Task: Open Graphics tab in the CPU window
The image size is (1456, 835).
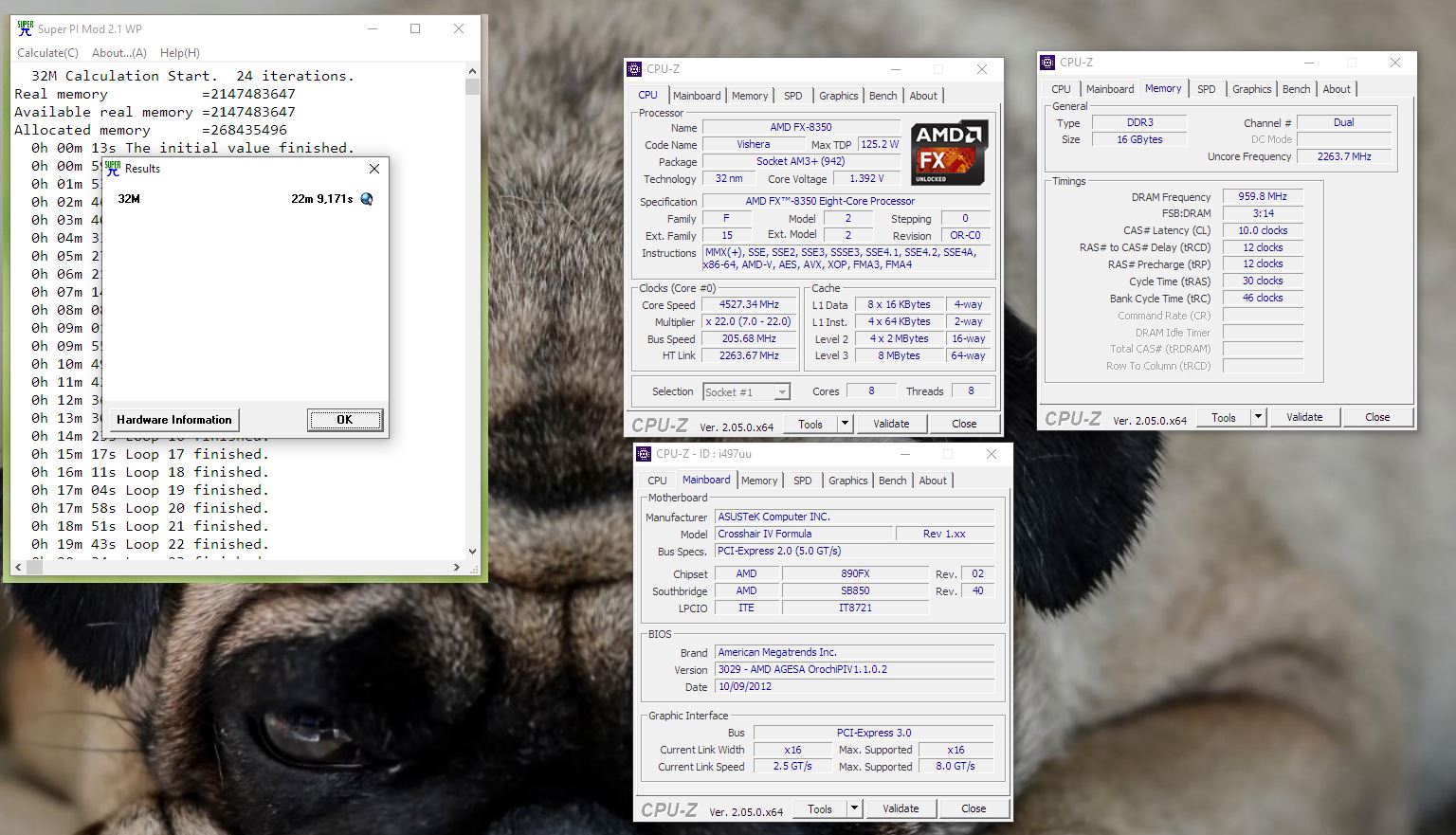Action: pos(839,96)
